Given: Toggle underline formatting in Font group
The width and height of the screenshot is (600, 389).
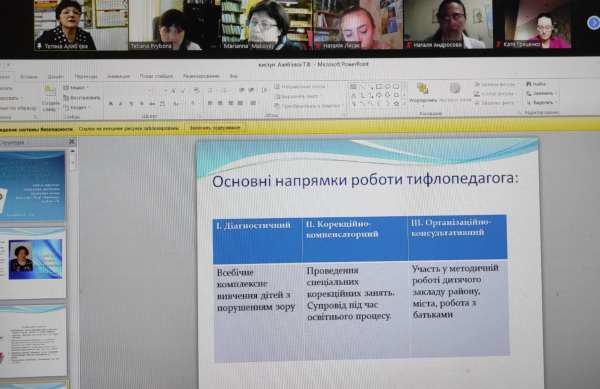Looking at the screenshot, I should (131, 104).
